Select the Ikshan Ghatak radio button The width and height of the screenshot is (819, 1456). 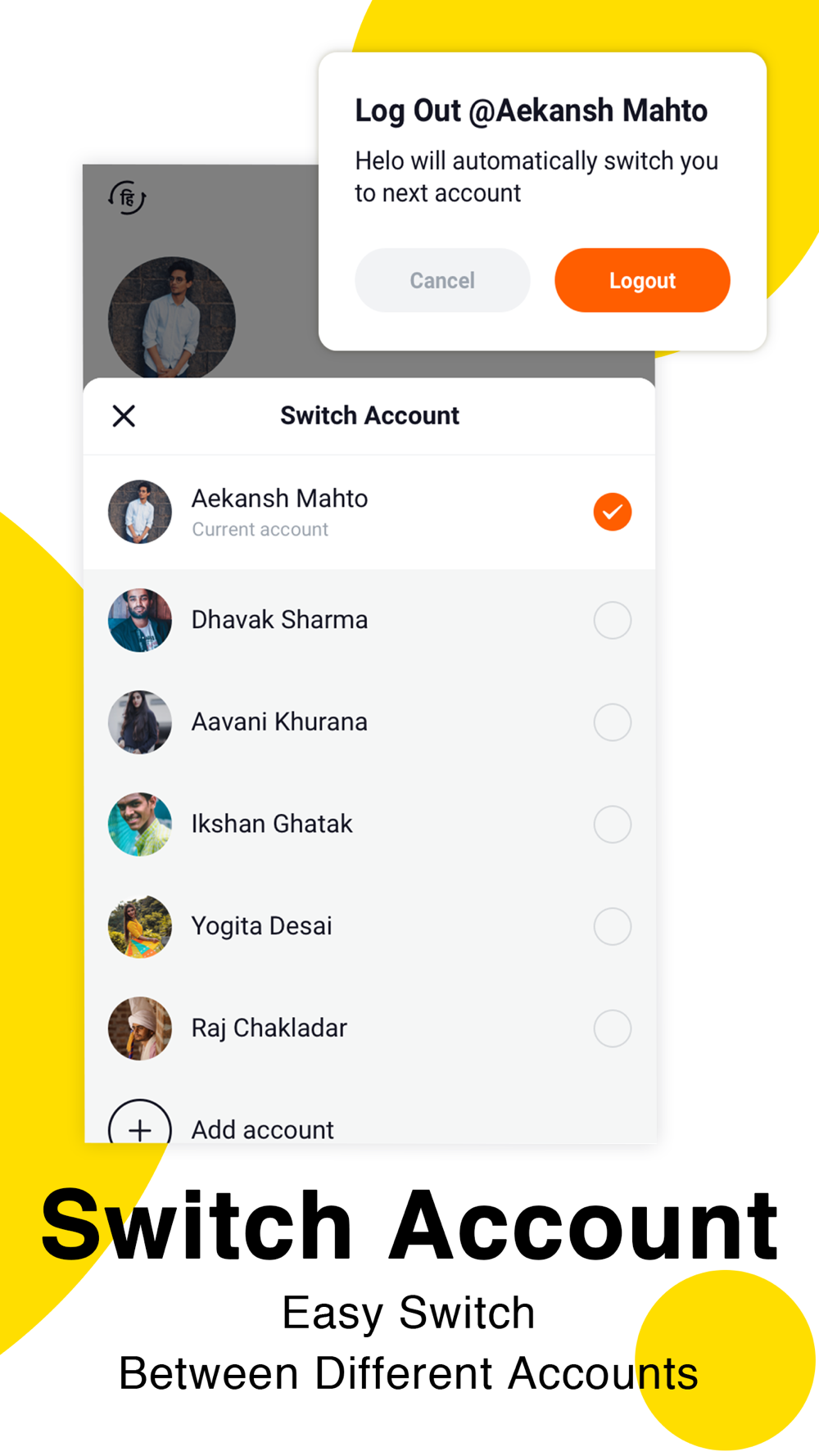(x=613, y=824)
